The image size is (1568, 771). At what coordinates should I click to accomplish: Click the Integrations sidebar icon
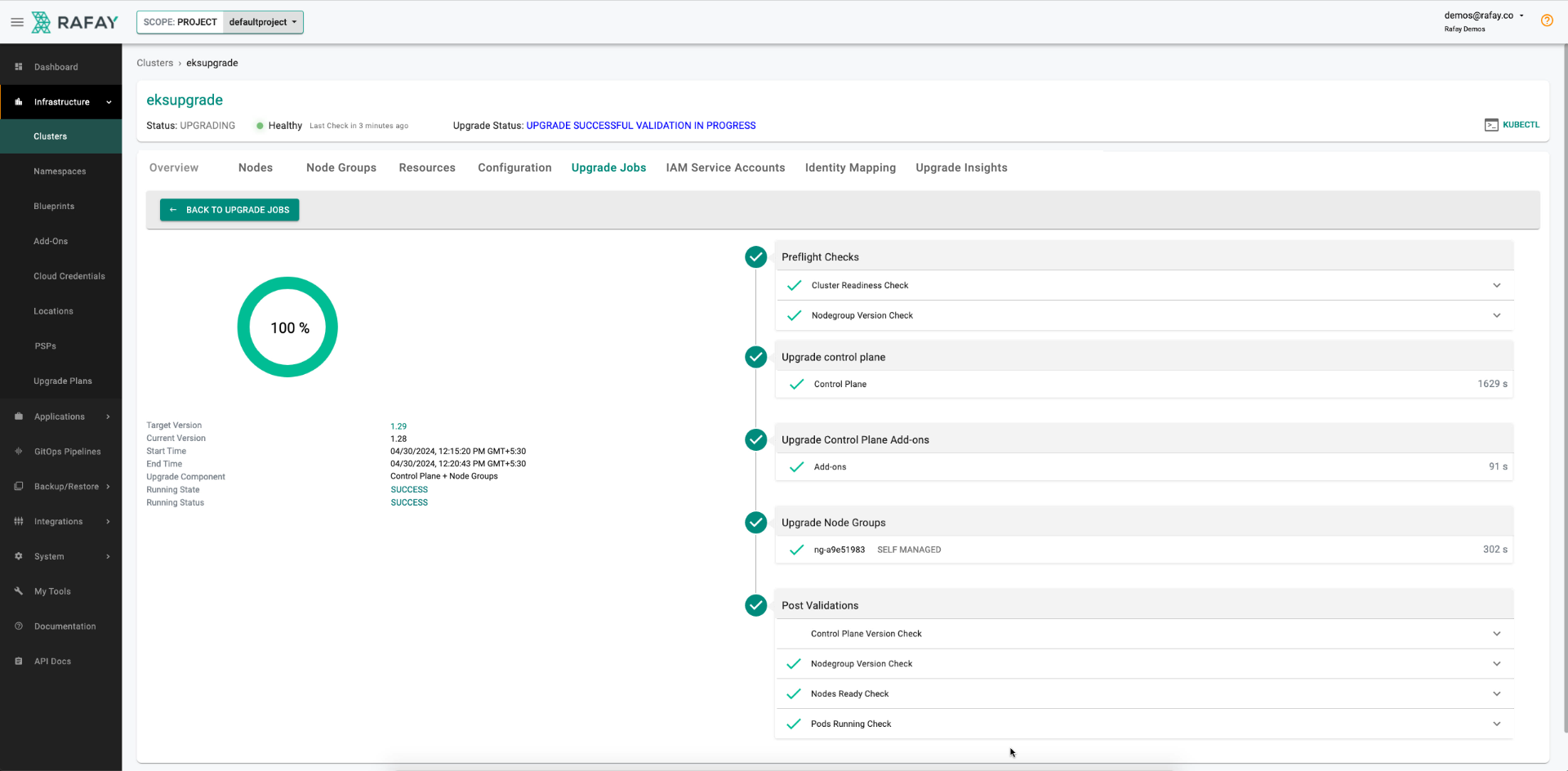(x=19, y=521)
